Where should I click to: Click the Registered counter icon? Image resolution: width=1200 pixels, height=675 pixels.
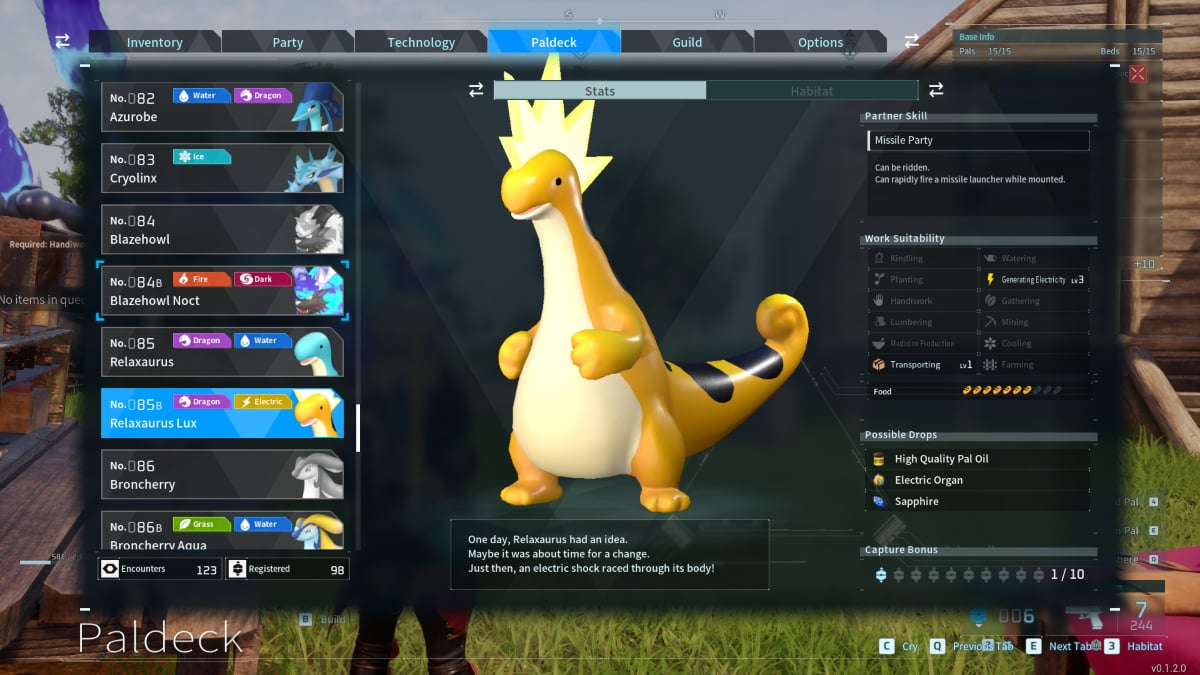(237, 568)
